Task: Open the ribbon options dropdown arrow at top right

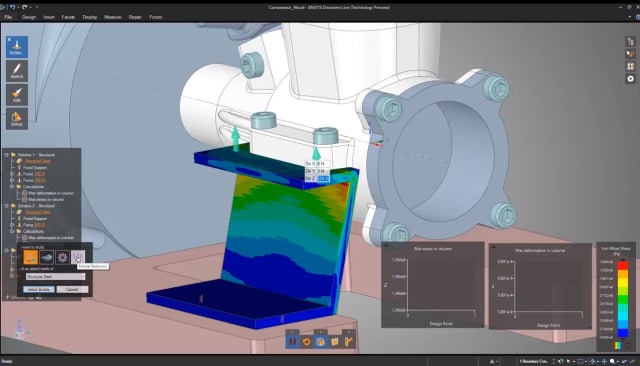Action: [629, 17]
